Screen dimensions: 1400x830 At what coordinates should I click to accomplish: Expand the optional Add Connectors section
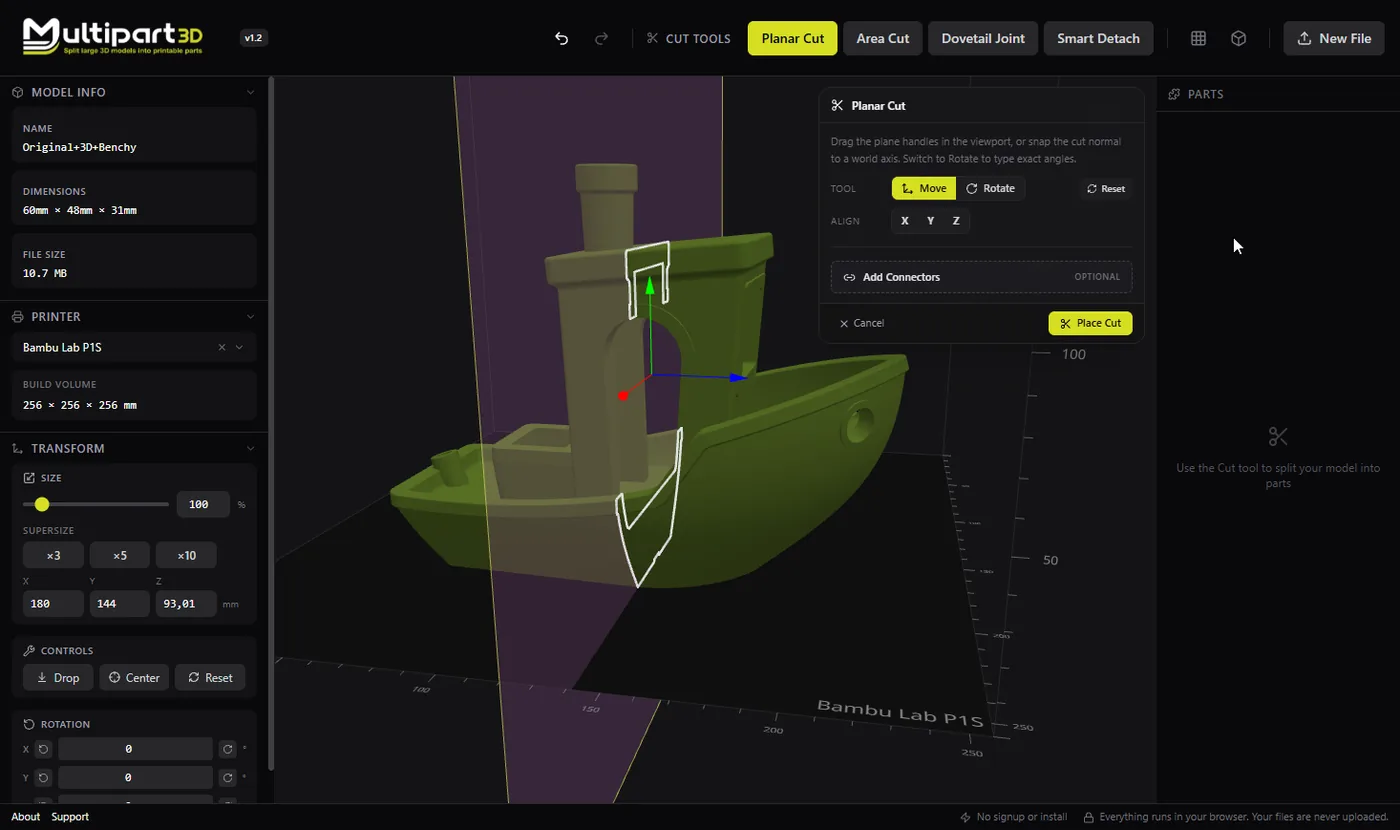point(981,277)
